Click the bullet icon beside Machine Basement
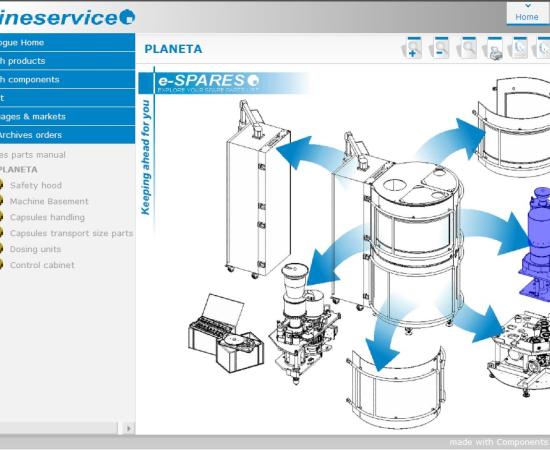This screenshot has height=450, width=550. point(1,201)
